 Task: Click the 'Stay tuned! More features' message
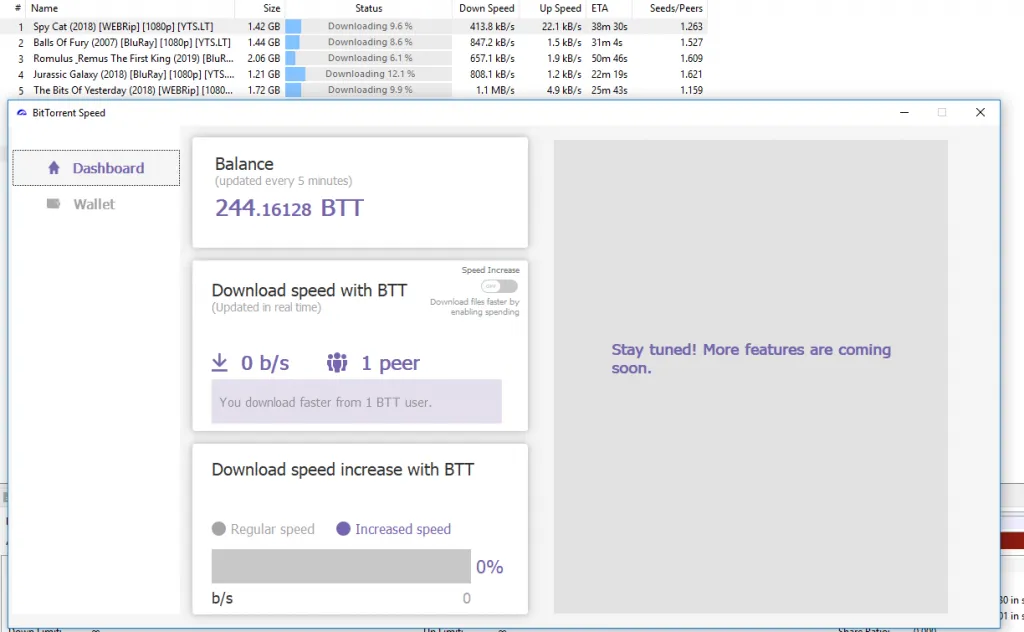(751, 358)
